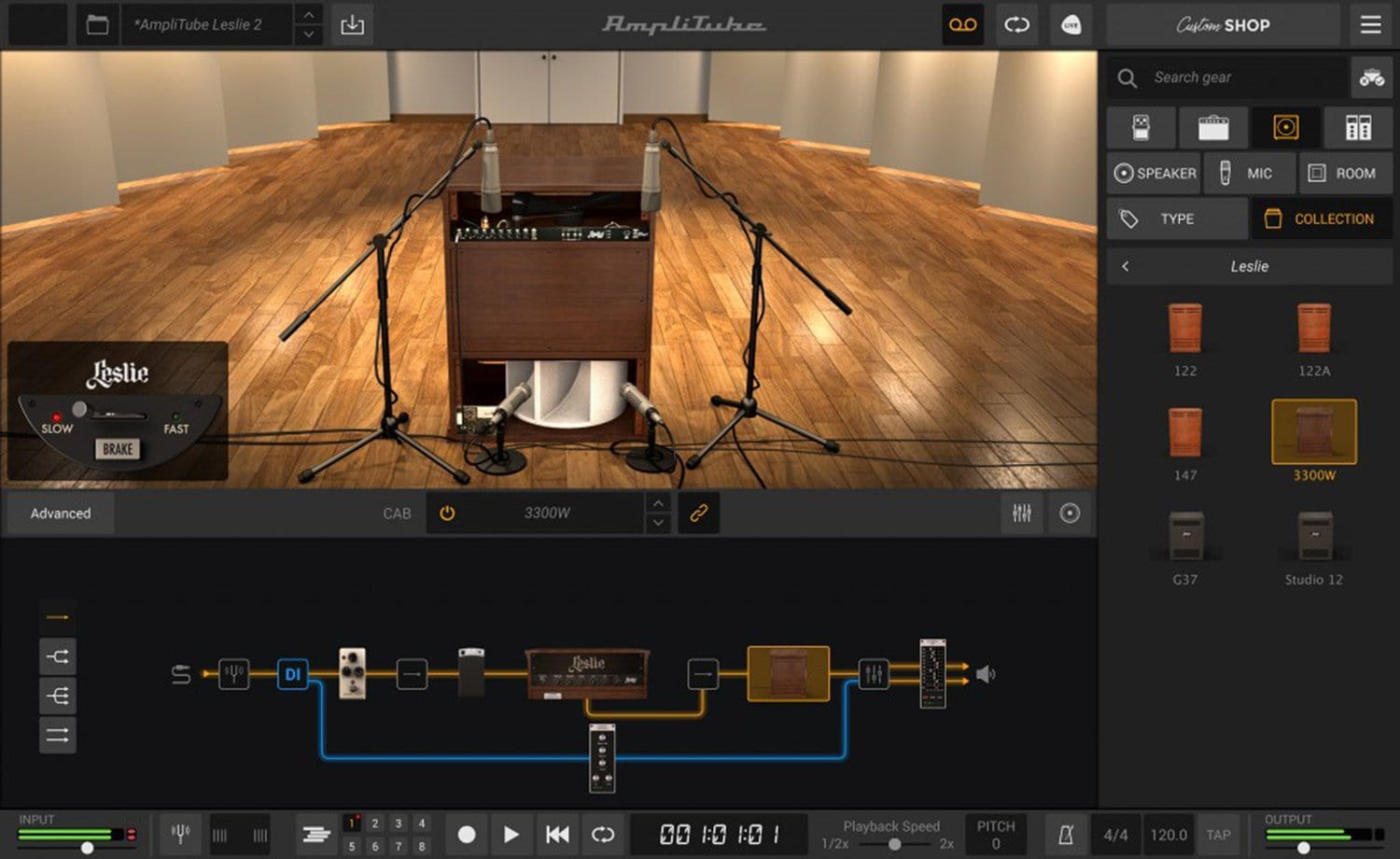Click the metronome icon
The height and width of the screenshot is (859, 1400).
1065,835
